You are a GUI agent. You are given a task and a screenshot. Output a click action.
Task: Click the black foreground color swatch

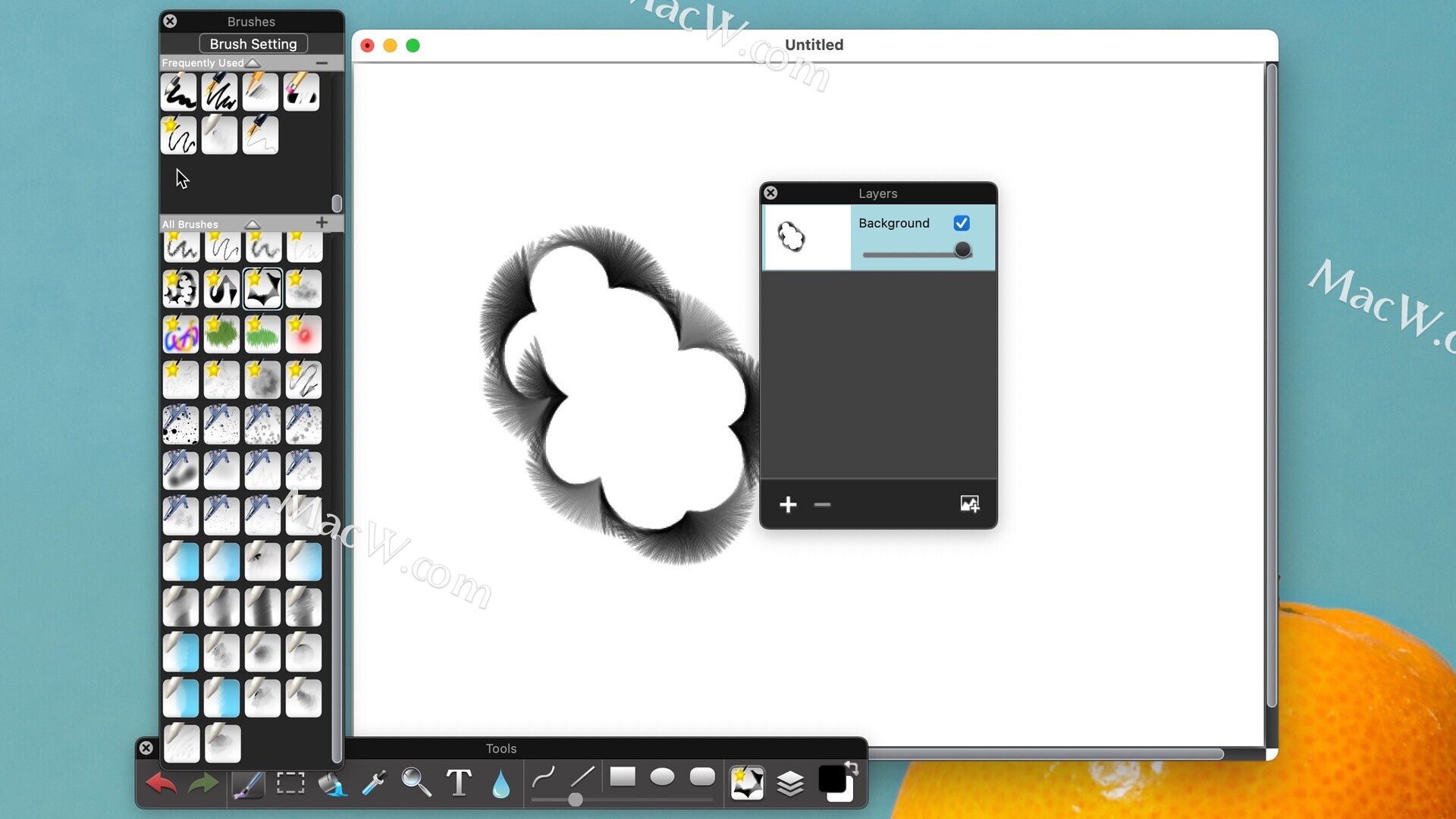pos(832,779)
